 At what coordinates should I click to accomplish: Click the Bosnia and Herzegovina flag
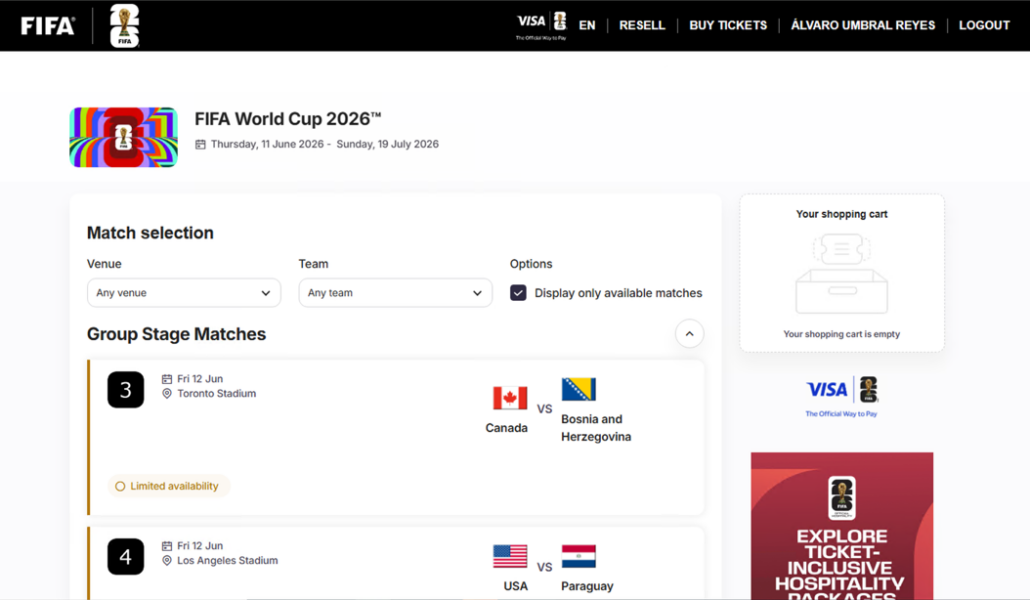pos(578,389)
